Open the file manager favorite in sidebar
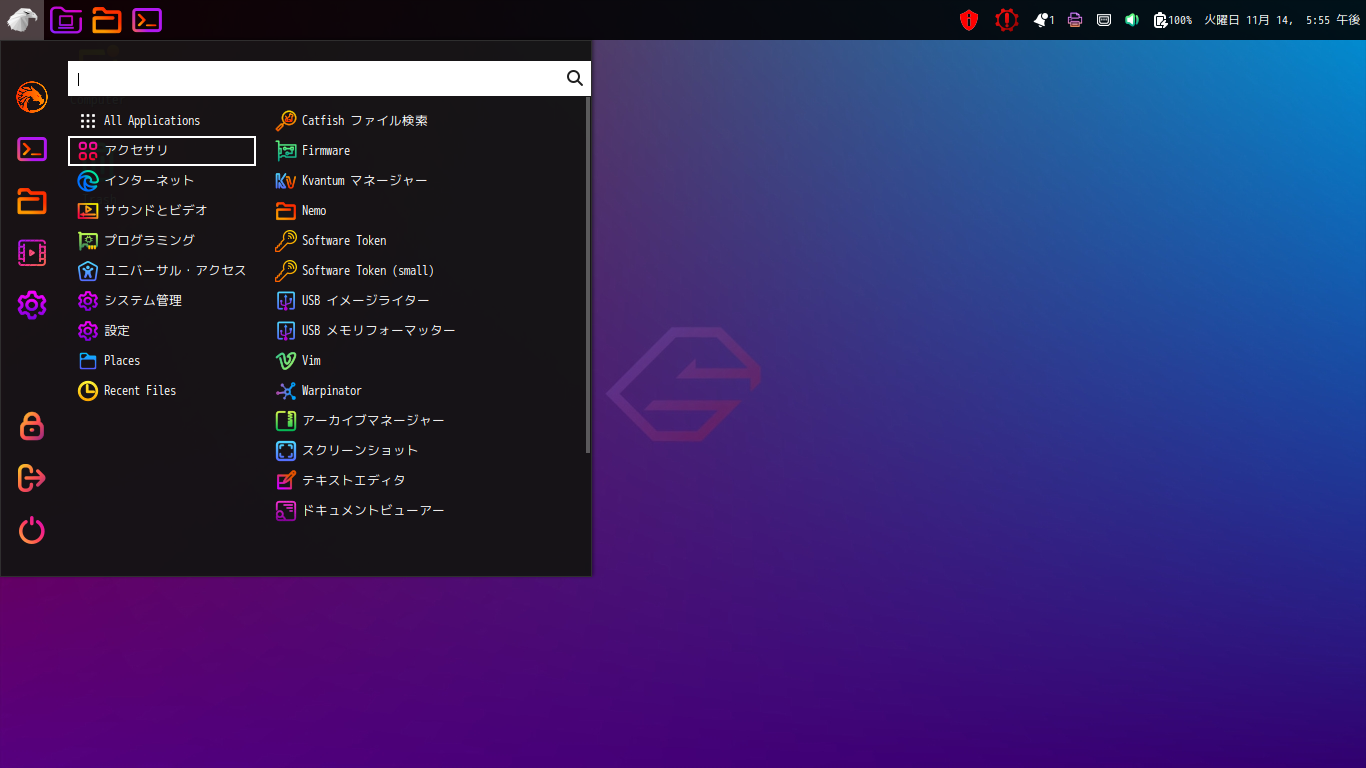The height and width of the screenshot is (768, 1366). 32,201
